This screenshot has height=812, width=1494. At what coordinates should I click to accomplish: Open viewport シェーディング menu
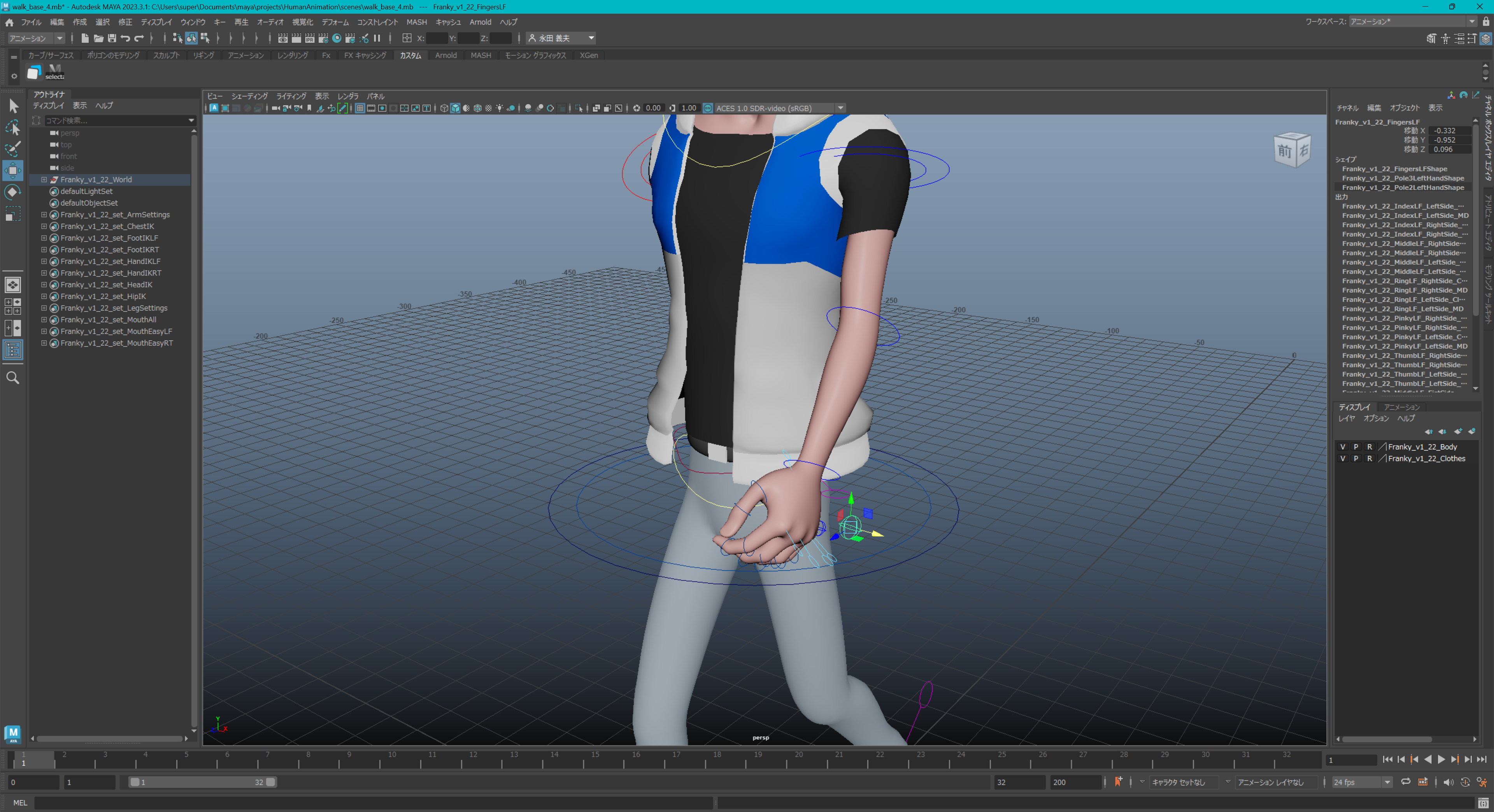click(249, 96)
